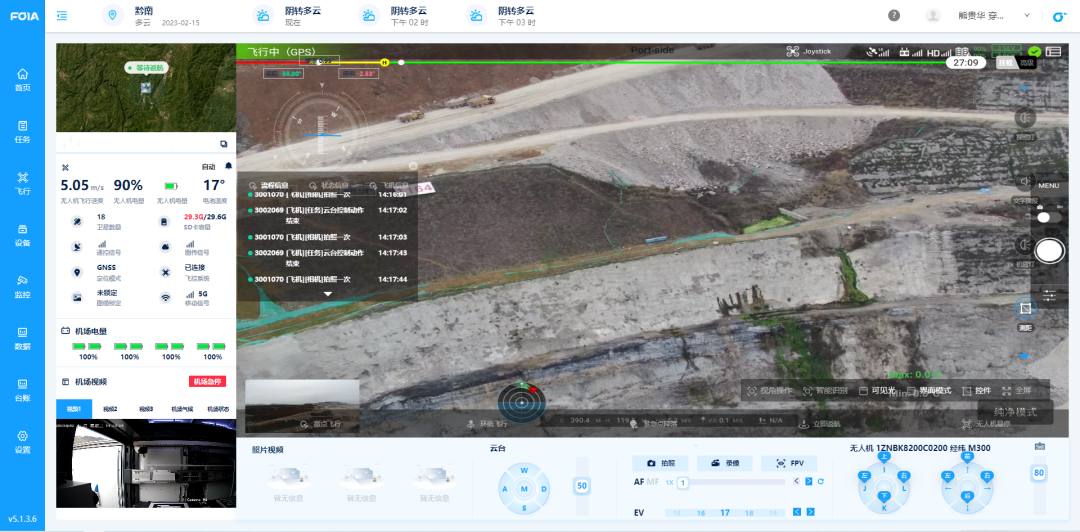Open the 飞行 (Flight) sidebar page
This screenshot has height=532, width=1080.
pyautogui.click(x=22, y=182)
